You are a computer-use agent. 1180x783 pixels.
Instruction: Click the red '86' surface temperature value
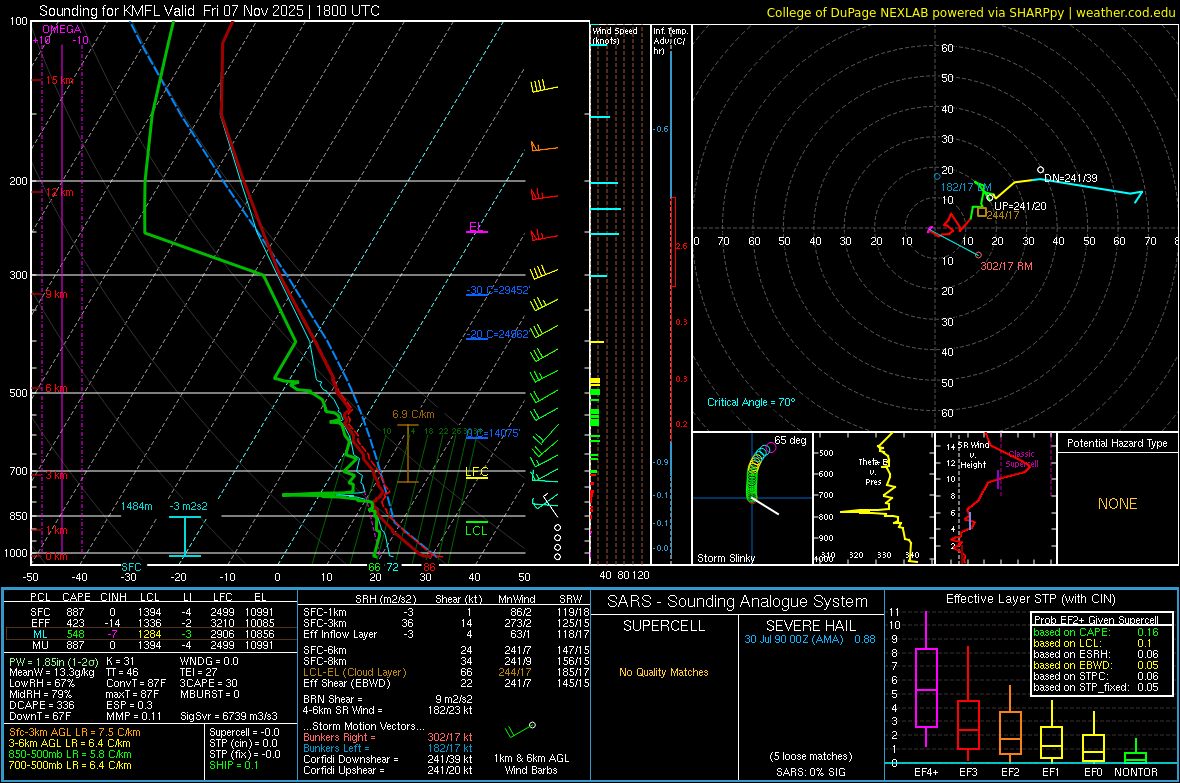point(429,567)
